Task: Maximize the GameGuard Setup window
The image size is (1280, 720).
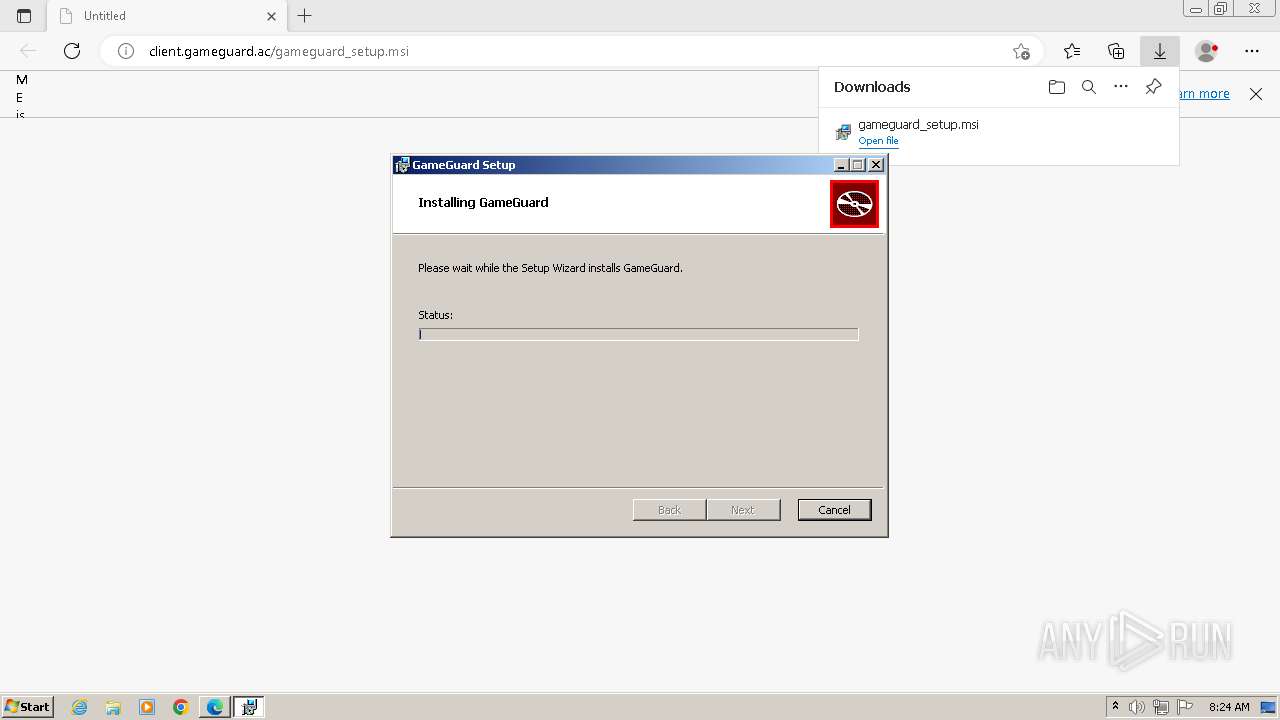Action: coord(857,165)
